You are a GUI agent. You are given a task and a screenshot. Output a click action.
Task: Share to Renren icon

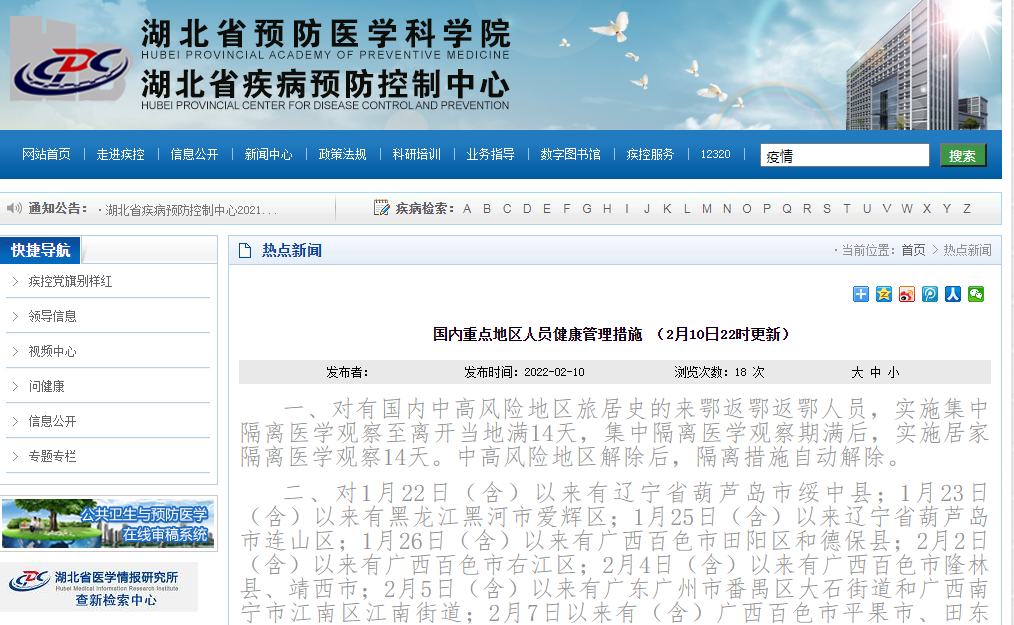pos(952,294)
